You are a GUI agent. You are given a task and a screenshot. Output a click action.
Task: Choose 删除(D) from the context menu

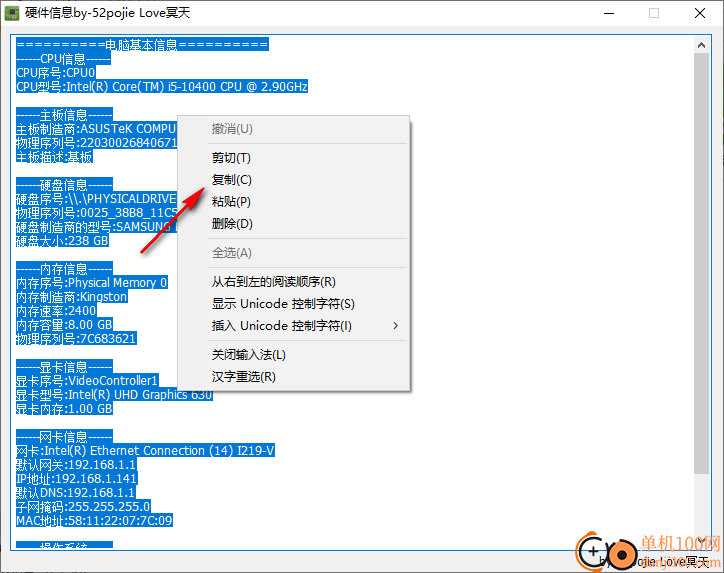(x=293, y=224)
